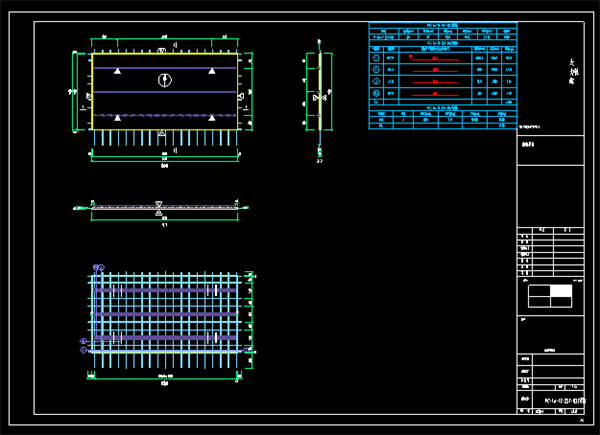
Task: Click the right callout bubble above the reinforcement plan
Action: coord(101,267)
